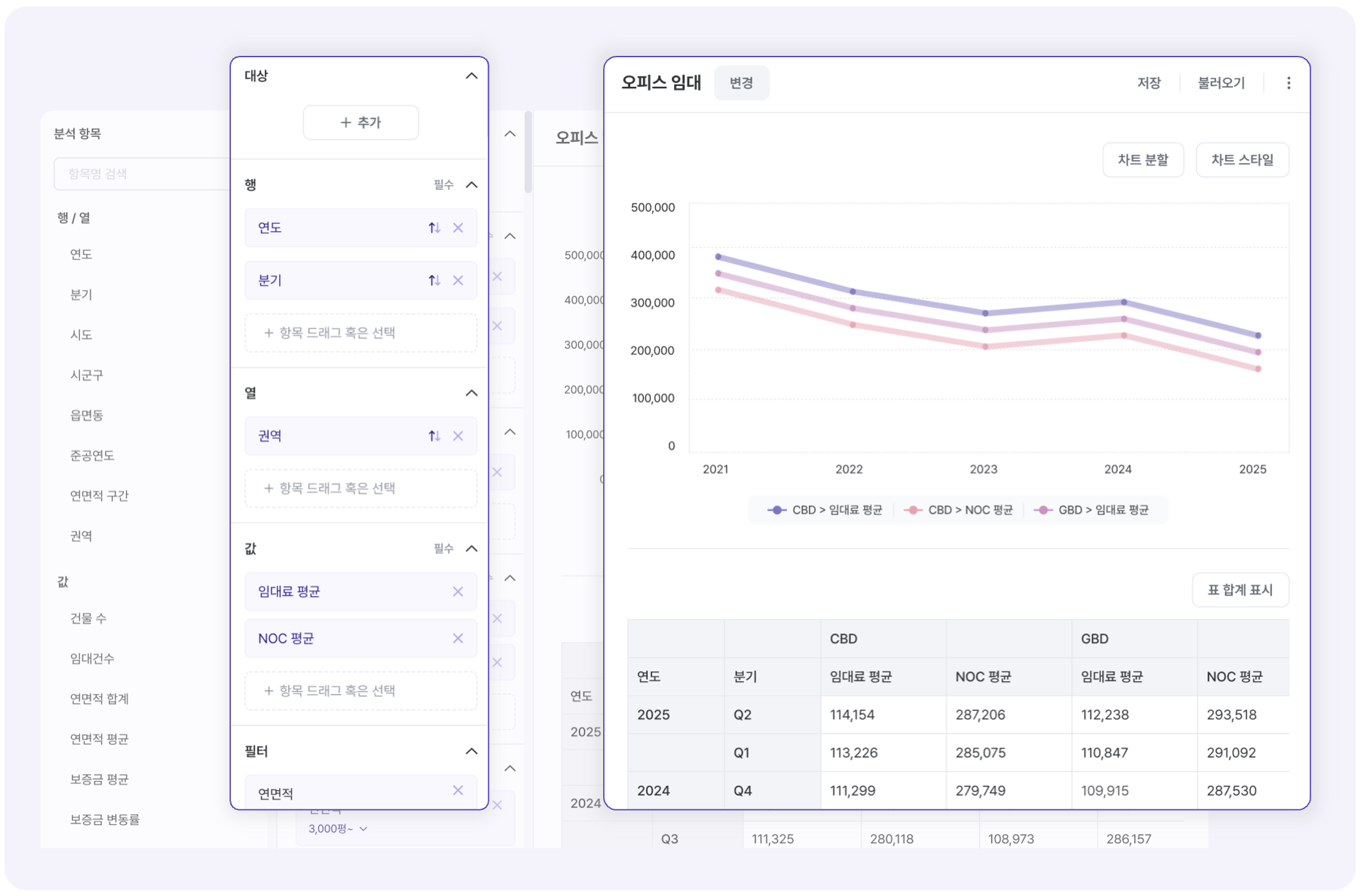This screenshot has height=896, width=1362.
Task: Remove the 연면적 filter with X icon
Action: 458,791
